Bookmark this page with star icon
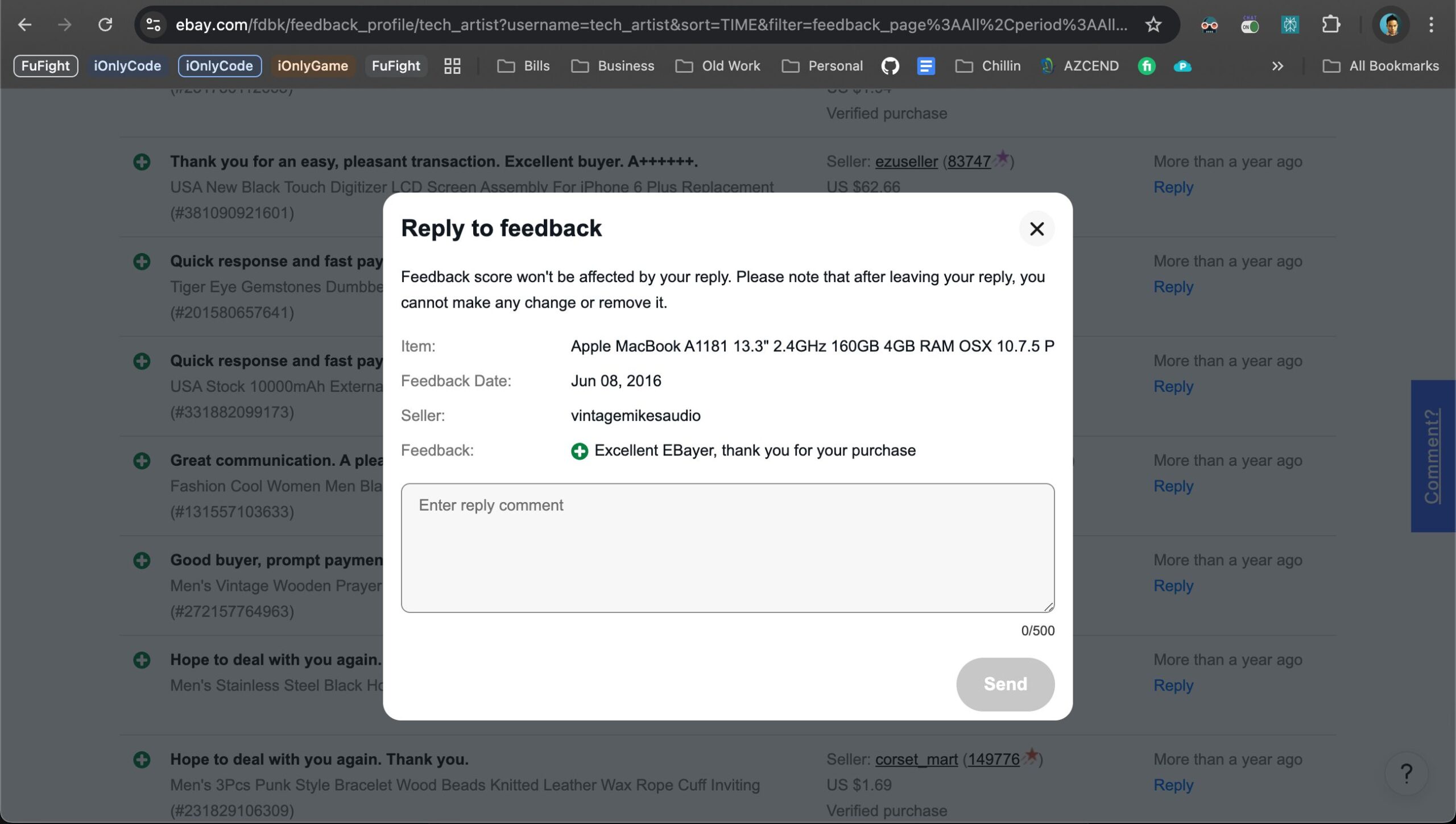The image size is (1456, 824). click(x=1153, y=24)
